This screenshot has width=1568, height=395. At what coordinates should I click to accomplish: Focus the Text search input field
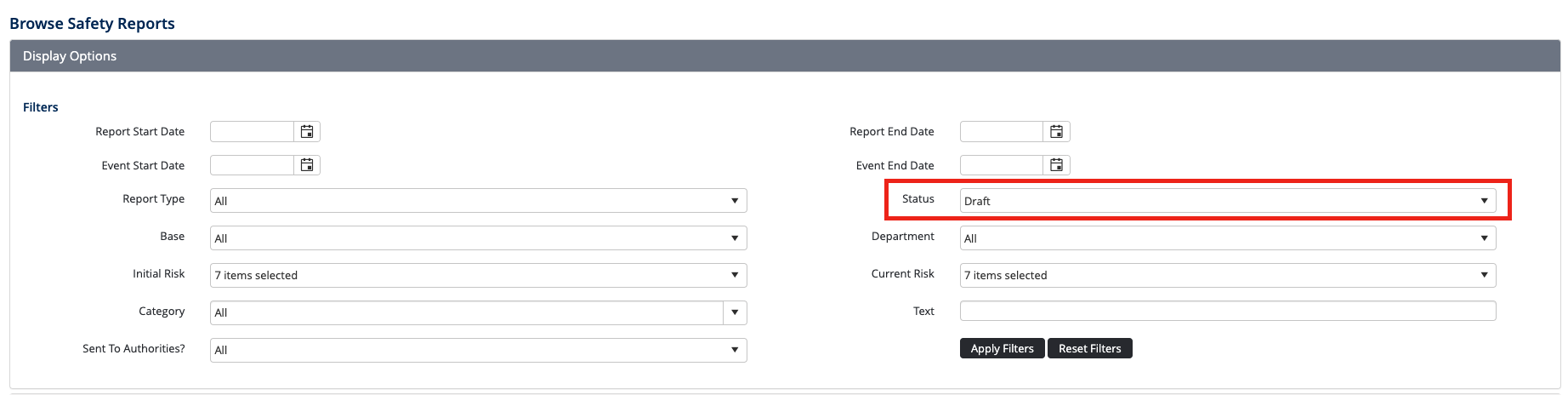[1227, 312]
